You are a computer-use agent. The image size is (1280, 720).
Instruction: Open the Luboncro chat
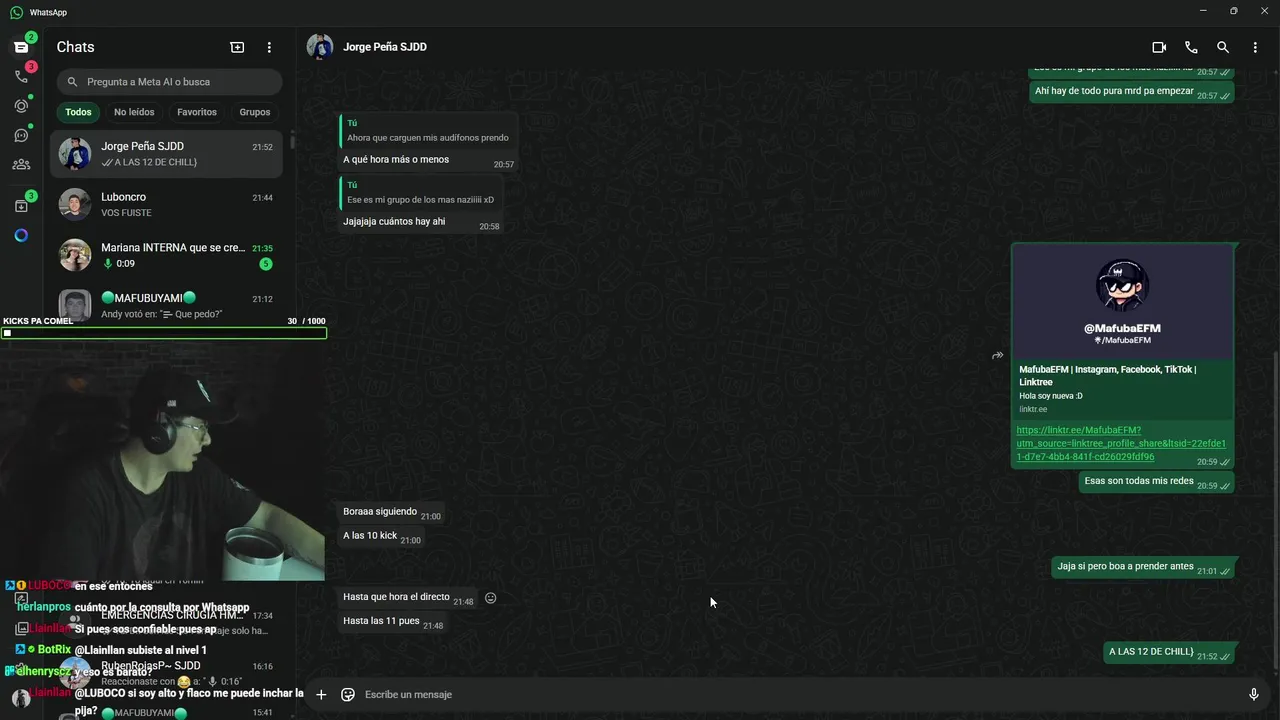click(167, 204)
